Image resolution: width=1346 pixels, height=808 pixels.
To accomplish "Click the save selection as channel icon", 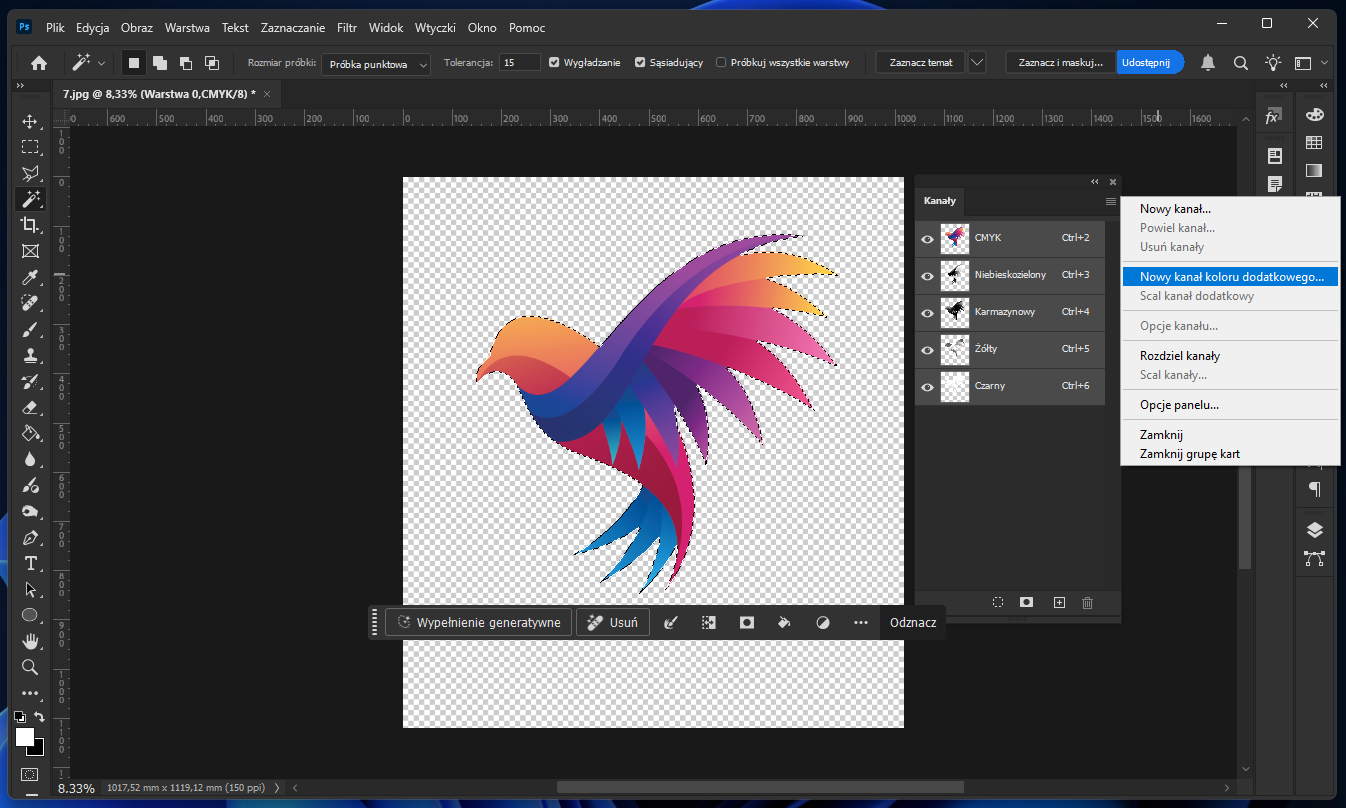I will pyautogui.click(x=1026, y=602).
